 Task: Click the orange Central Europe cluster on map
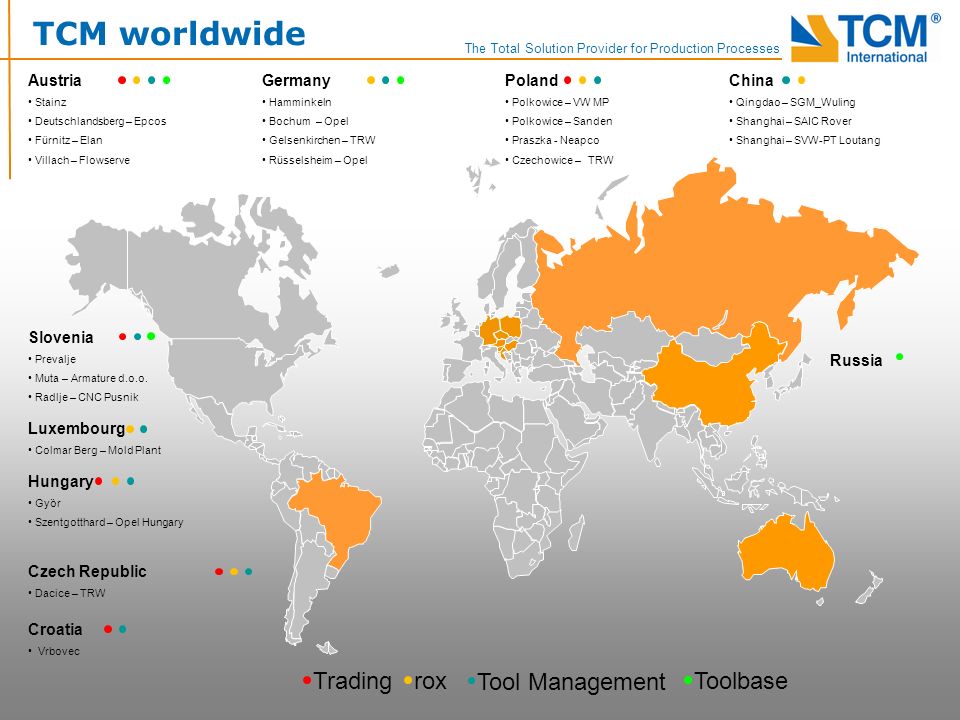(501, 336)
